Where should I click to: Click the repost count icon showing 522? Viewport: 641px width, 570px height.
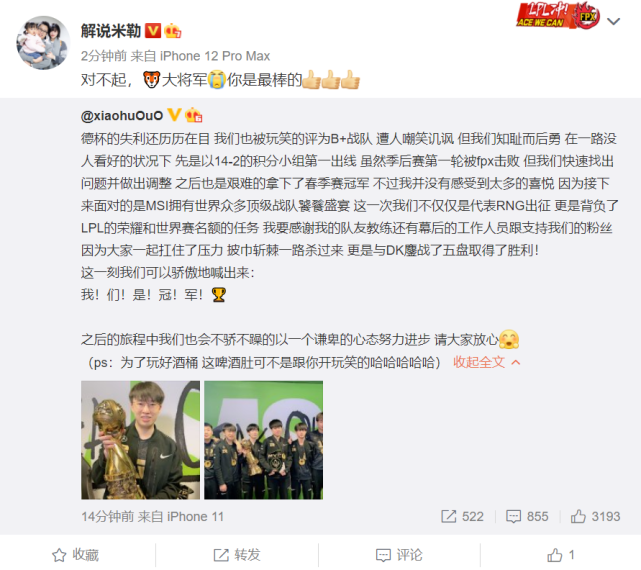pos(448,516)
